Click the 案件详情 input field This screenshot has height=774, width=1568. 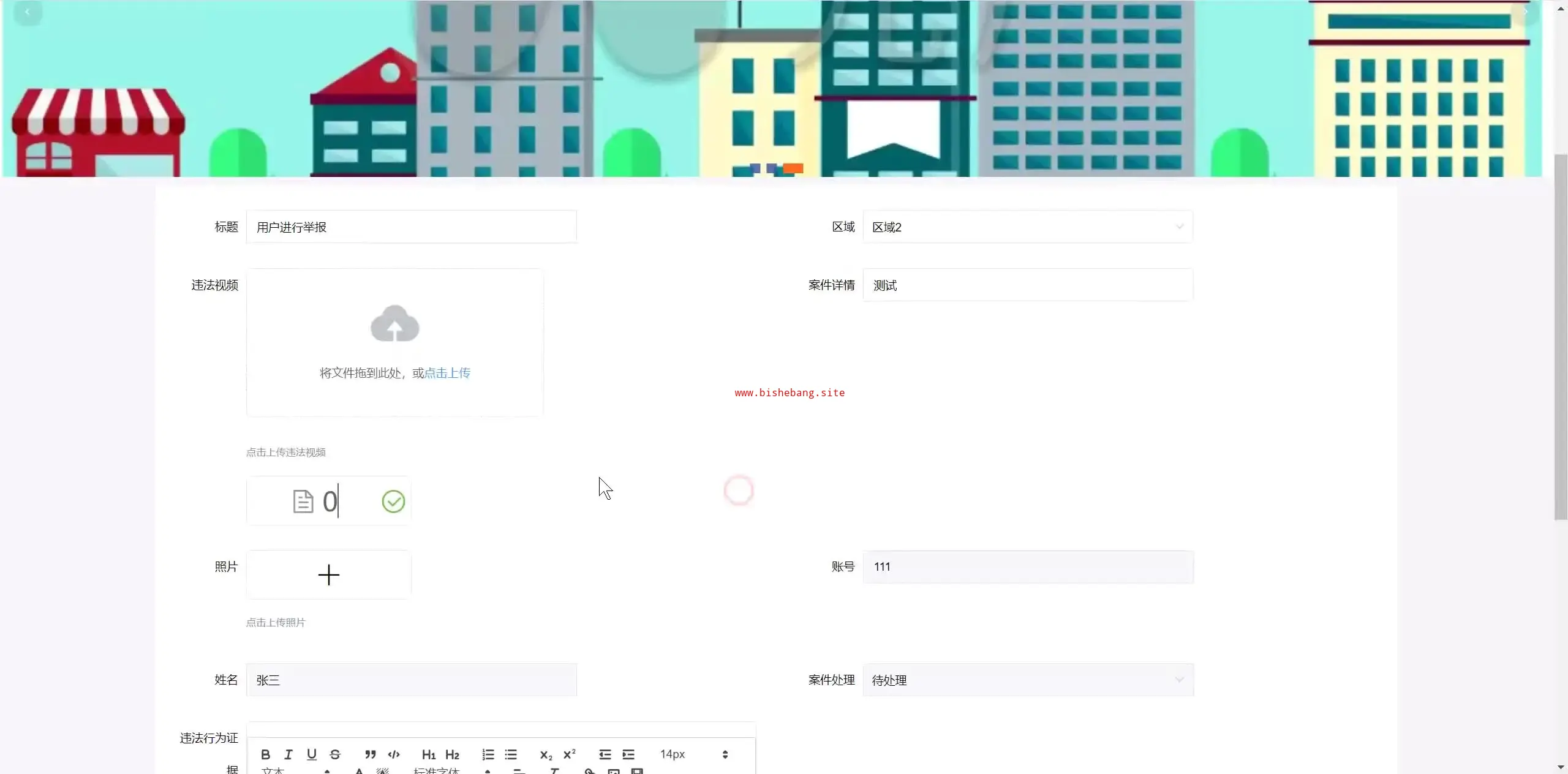pos(1027,285)
